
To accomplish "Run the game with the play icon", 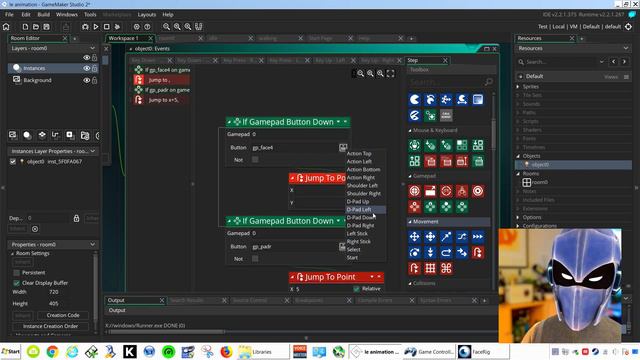I will (96, 27).
